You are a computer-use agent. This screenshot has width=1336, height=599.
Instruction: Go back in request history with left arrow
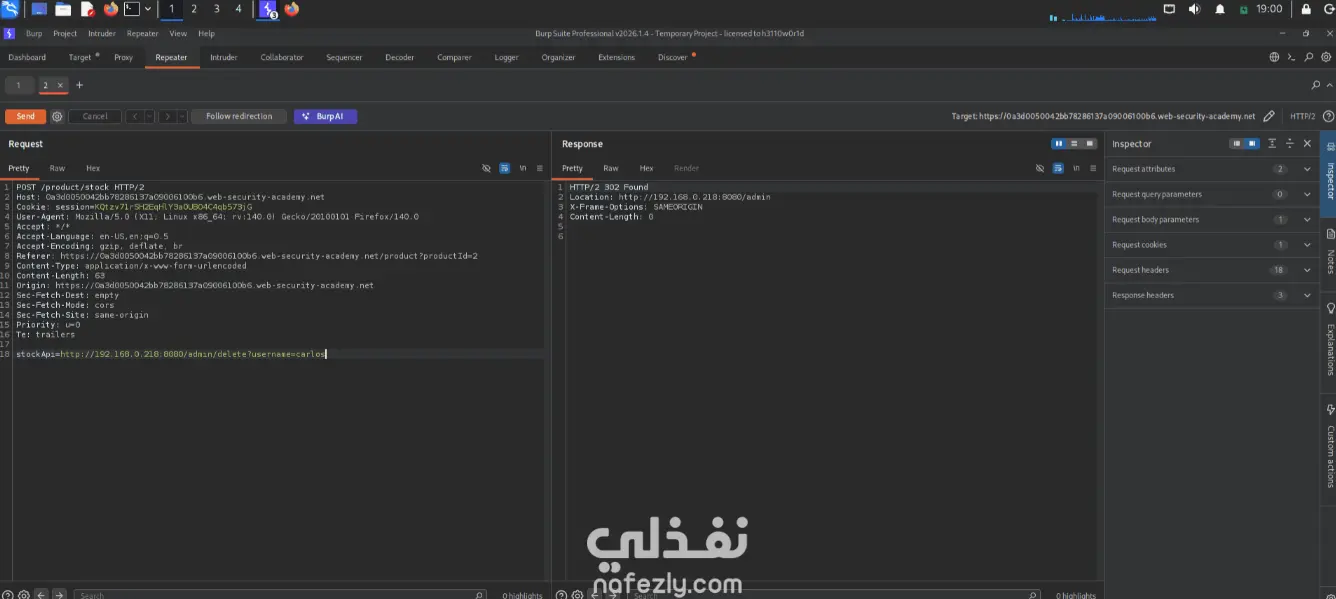pyautogui.click(x=134, y=116)
